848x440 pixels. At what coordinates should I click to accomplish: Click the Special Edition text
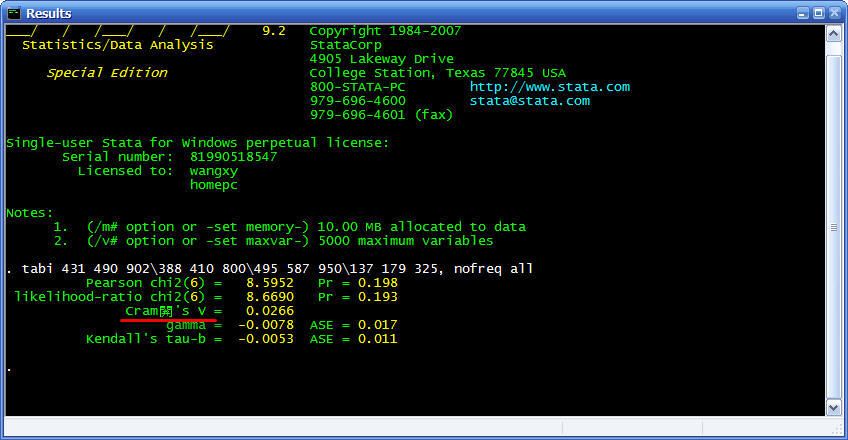pyautogui.click(x=107, y=73)
